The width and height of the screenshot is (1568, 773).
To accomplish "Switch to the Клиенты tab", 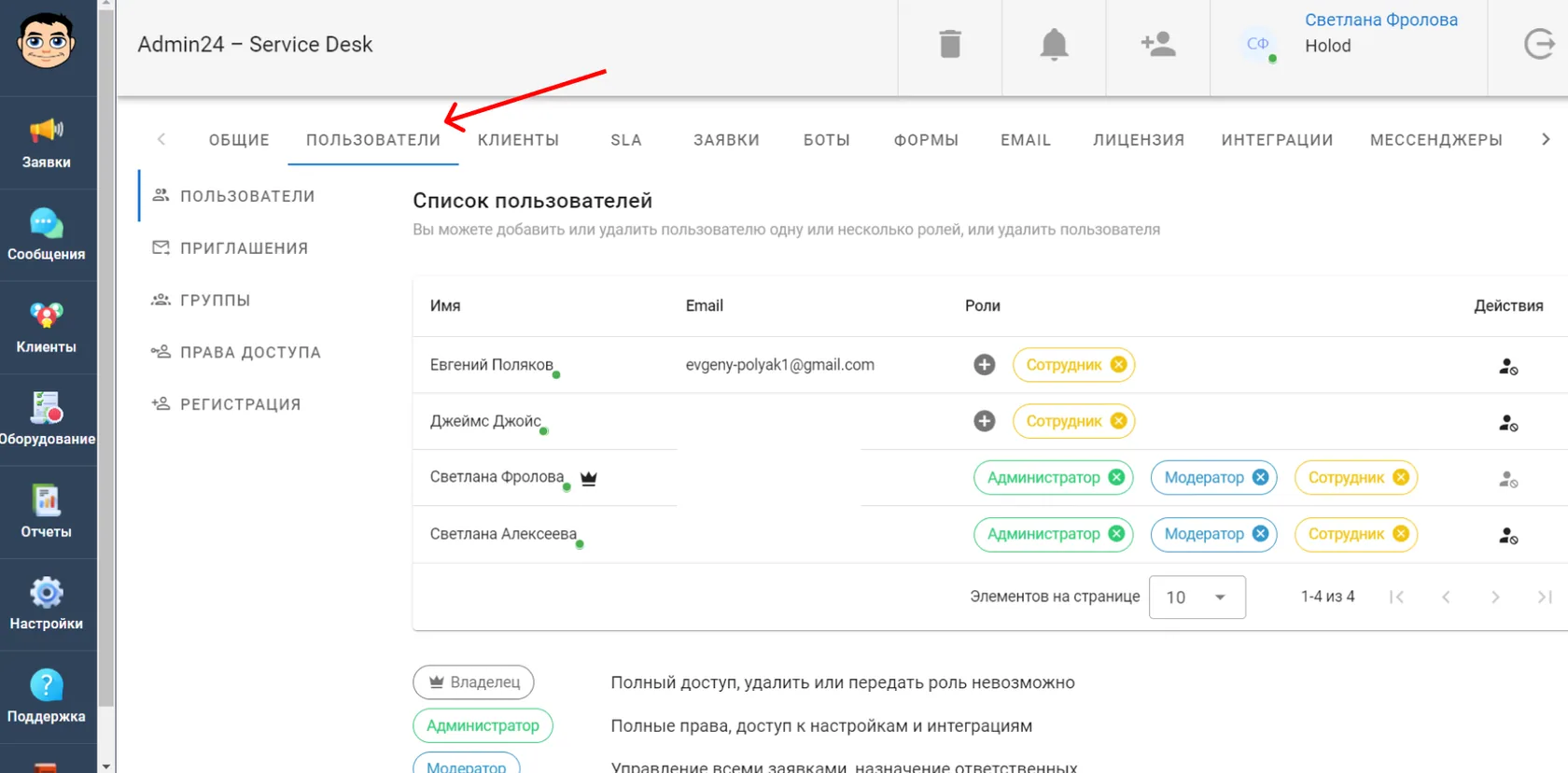I will click(518, 140).
